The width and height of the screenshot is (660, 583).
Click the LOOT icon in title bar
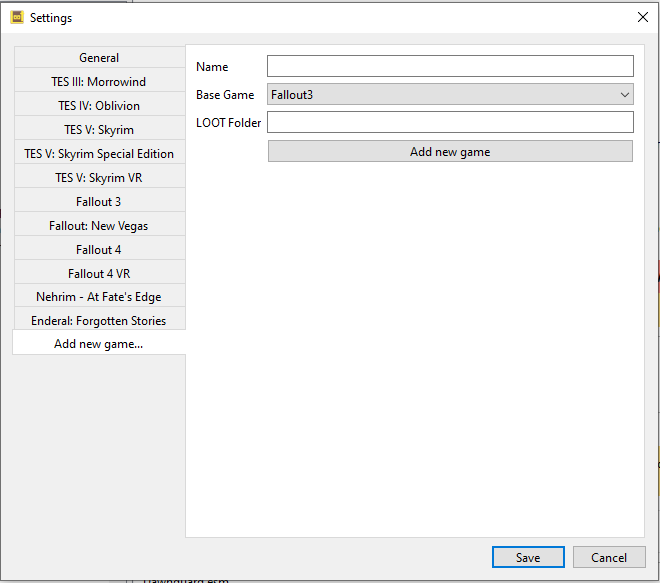tap(17, 17)
